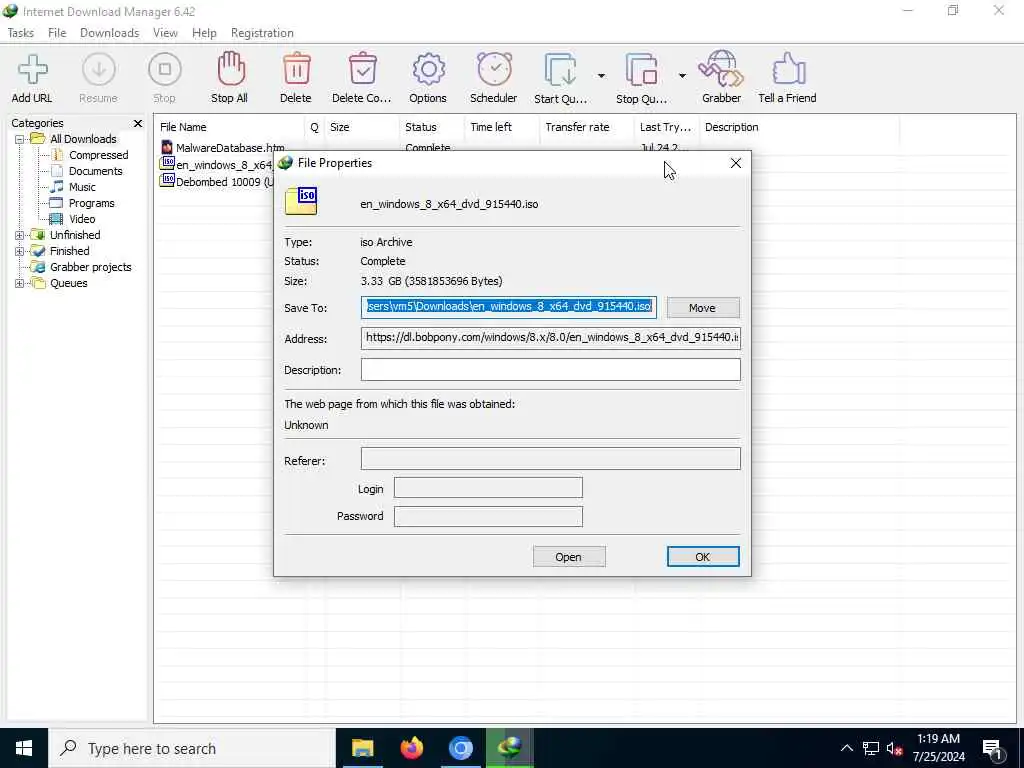1024x768 pixels.
Task: Click the Stop Queue toolbar icon
Action: tap(641, 70)
